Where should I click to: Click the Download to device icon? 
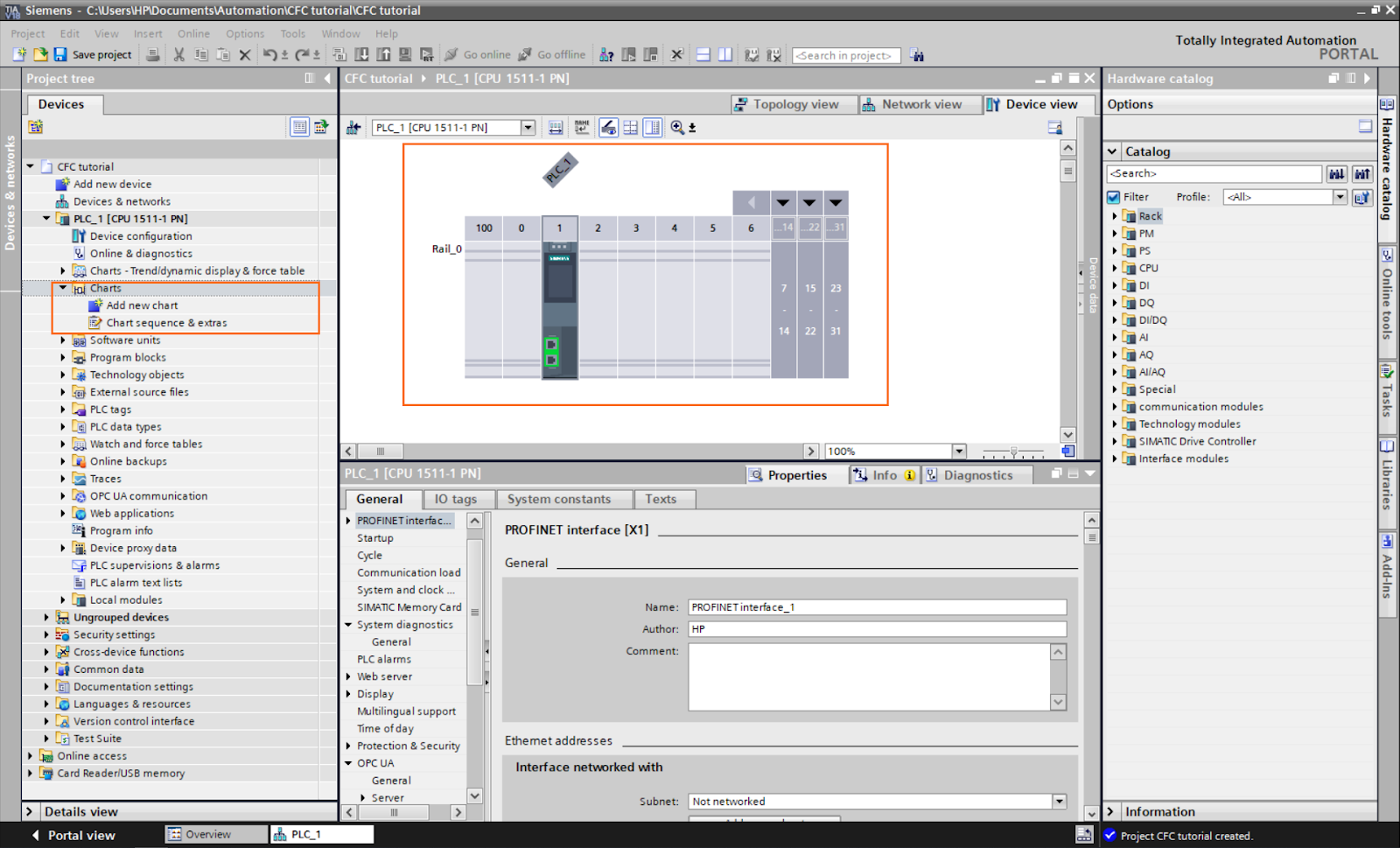click(x=361, y=54)
